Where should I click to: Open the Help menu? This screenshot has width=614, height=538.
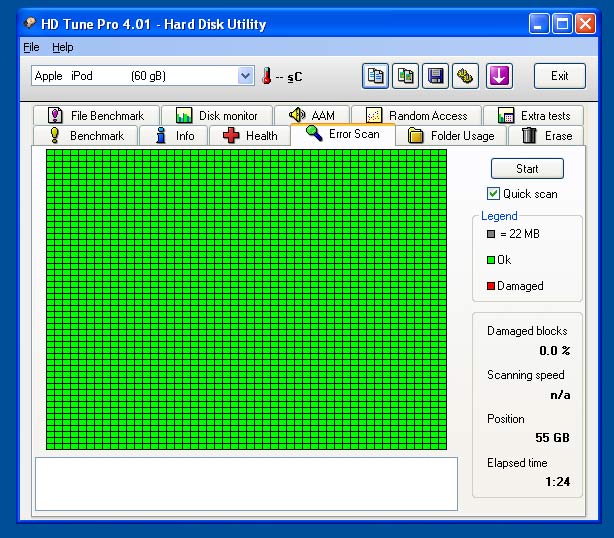coord(62,47)
